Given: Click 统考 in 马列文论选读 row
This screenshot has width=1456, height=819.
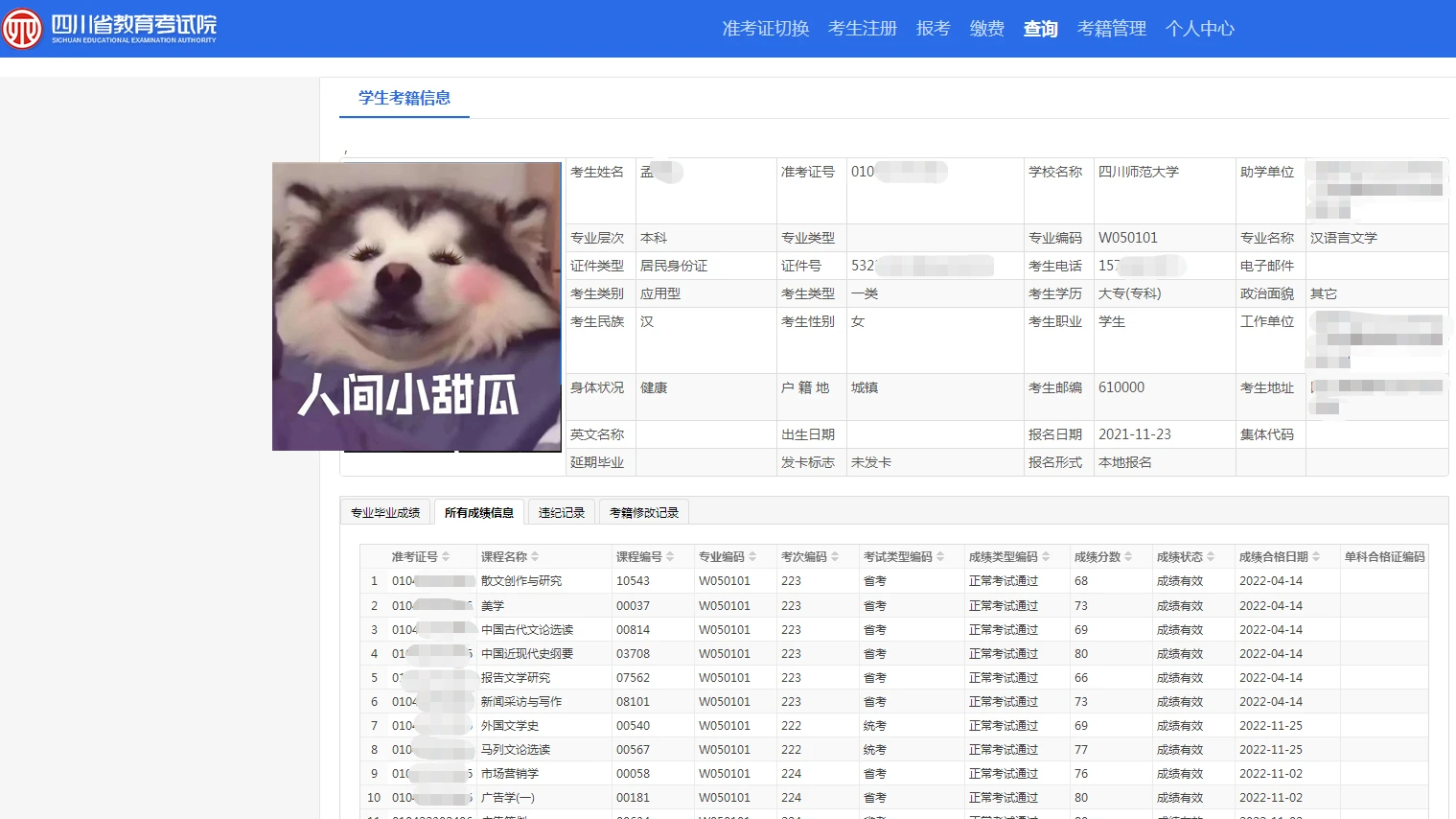Looking at the screenshot, I should (875, 750).
